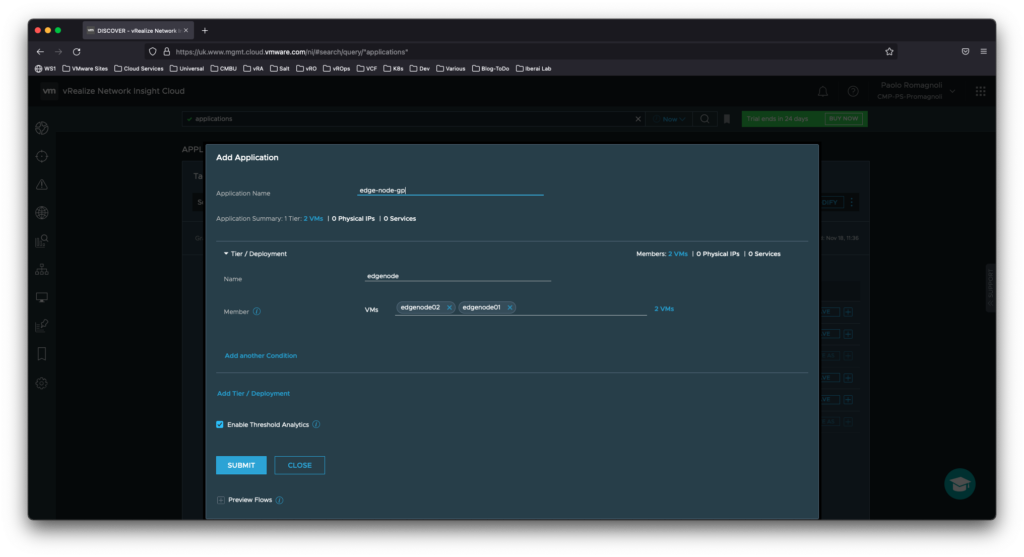
Task: Click the Application Name input field
Action: (450, 191)
